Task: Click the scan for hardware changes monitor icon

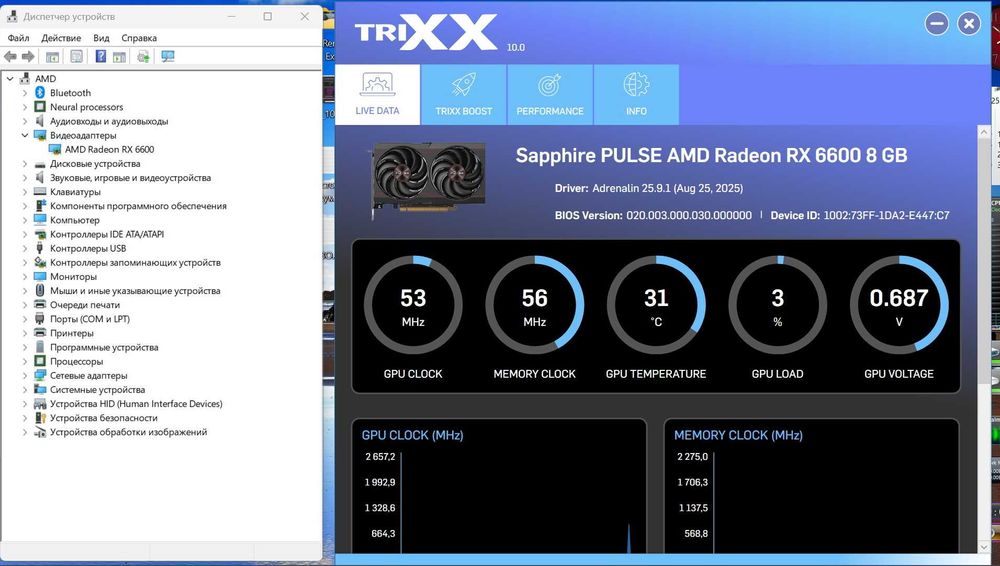Action: click(168, 57)
